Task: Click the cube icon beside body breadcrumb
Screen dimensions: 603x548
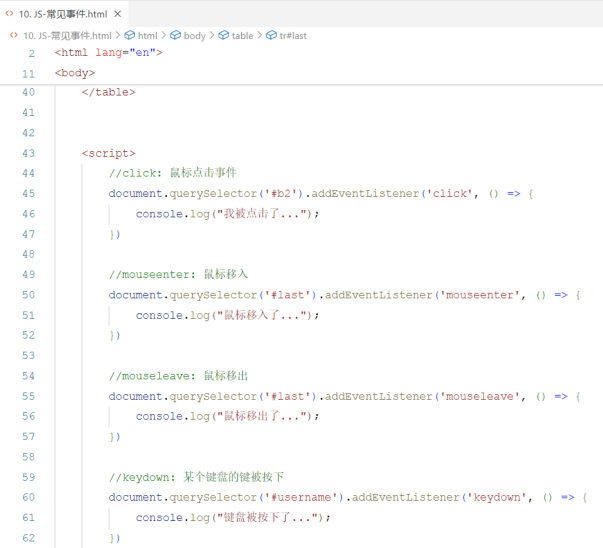Action: coord(175,35)
